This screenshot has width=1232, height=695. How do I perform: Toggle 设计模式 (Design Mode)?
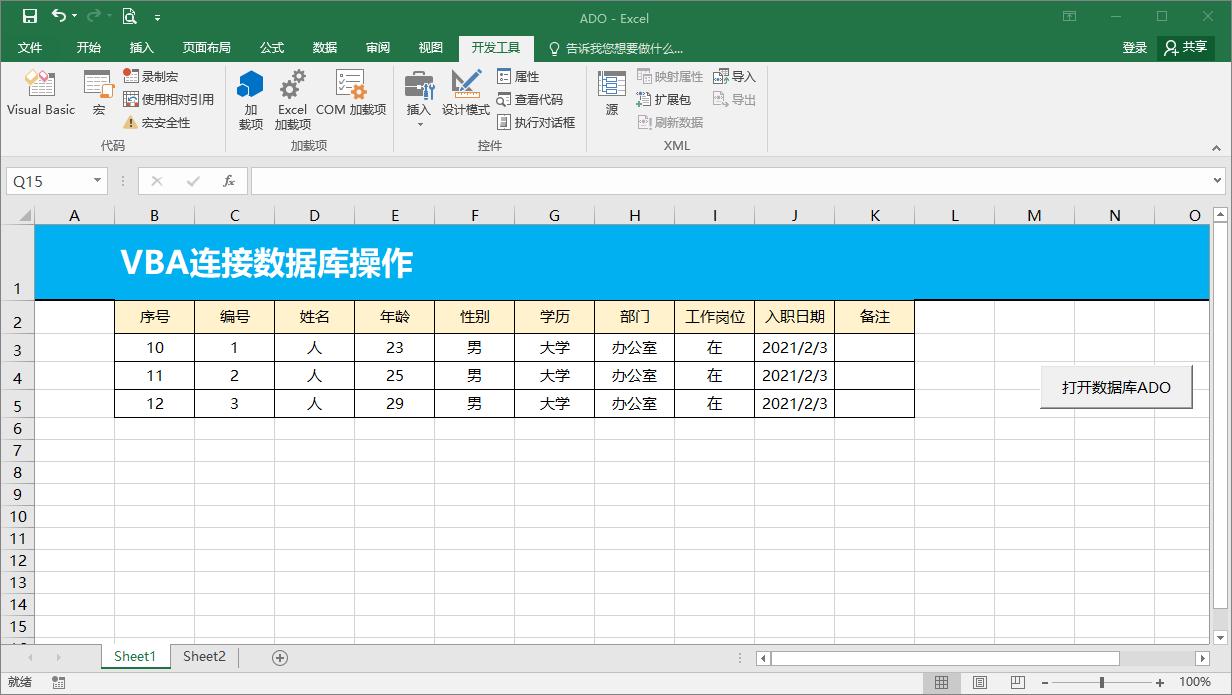pyautogui.click(x=466, y=95)
